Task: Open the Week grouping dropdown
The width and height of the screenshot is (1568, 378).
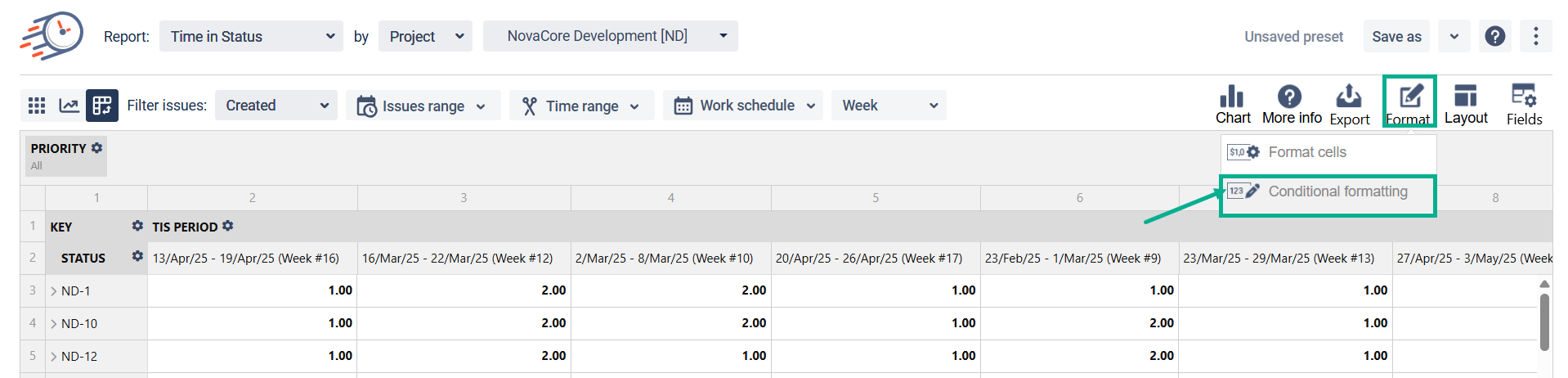Action: point(889,106)
